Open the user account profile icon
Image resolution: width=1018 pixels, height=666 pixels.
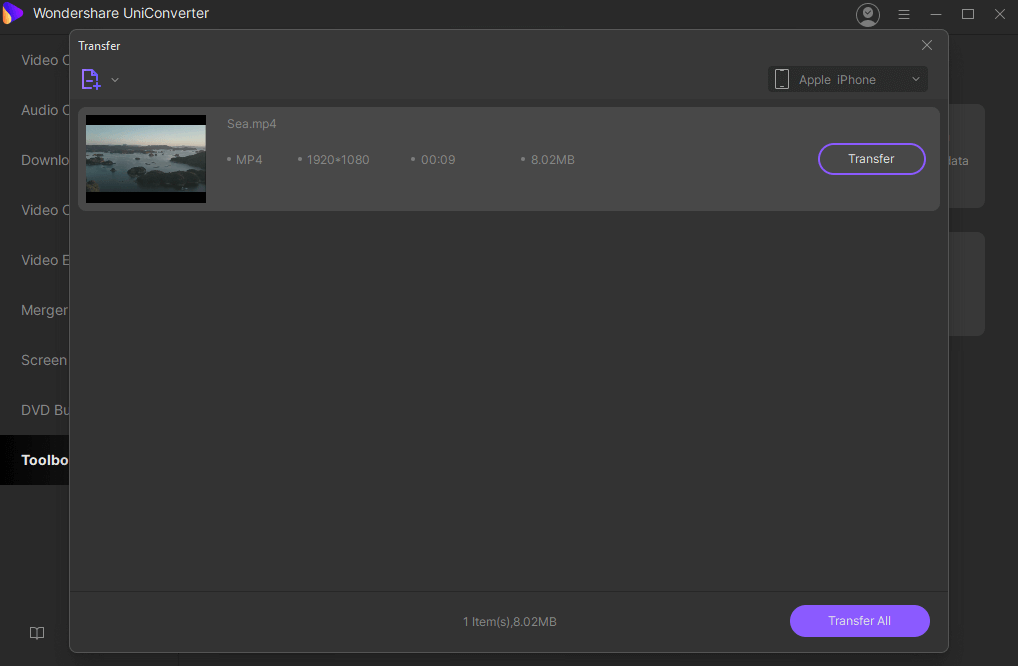click(x=867, y=14)
